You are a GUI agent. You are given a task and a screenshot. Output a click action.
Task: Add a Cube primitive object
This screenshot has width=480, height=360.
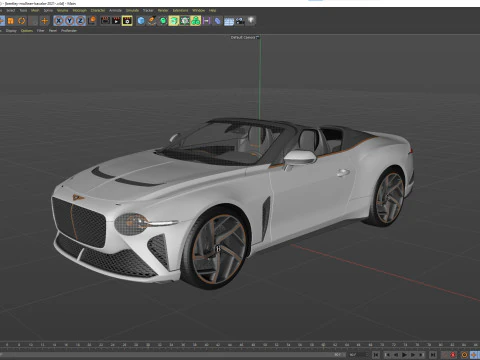141,21
